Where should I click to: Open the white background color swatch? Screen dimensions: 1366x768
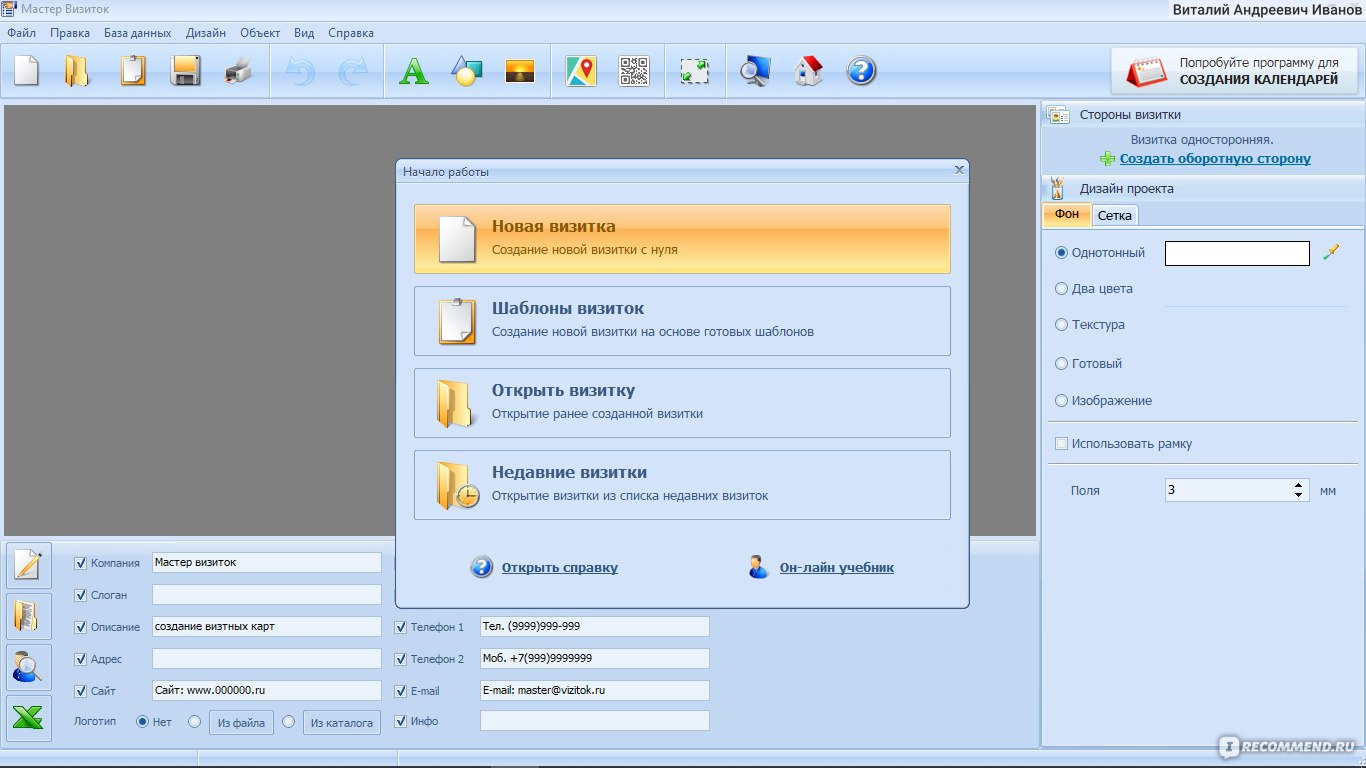[1237, 253]
